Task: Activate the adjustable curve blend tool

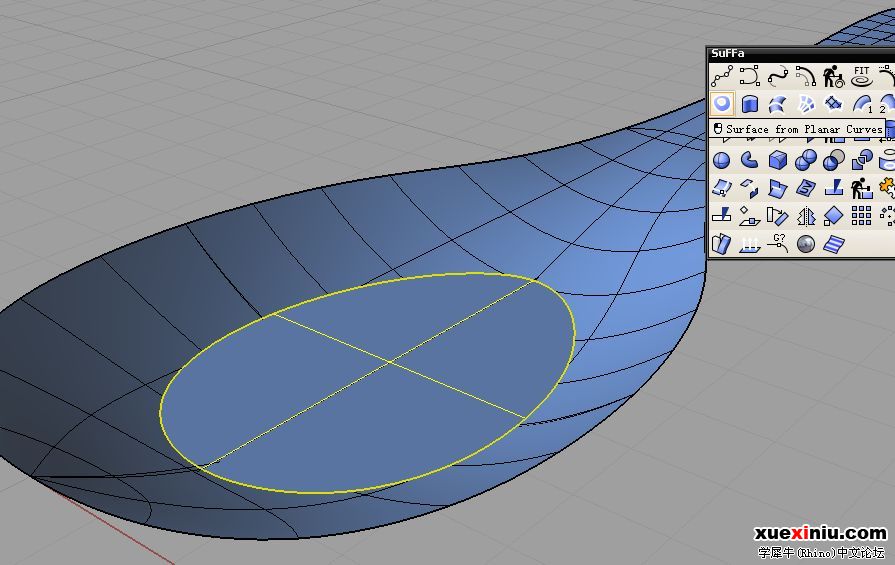Action: pyautogui.click(x=805, y=76)
